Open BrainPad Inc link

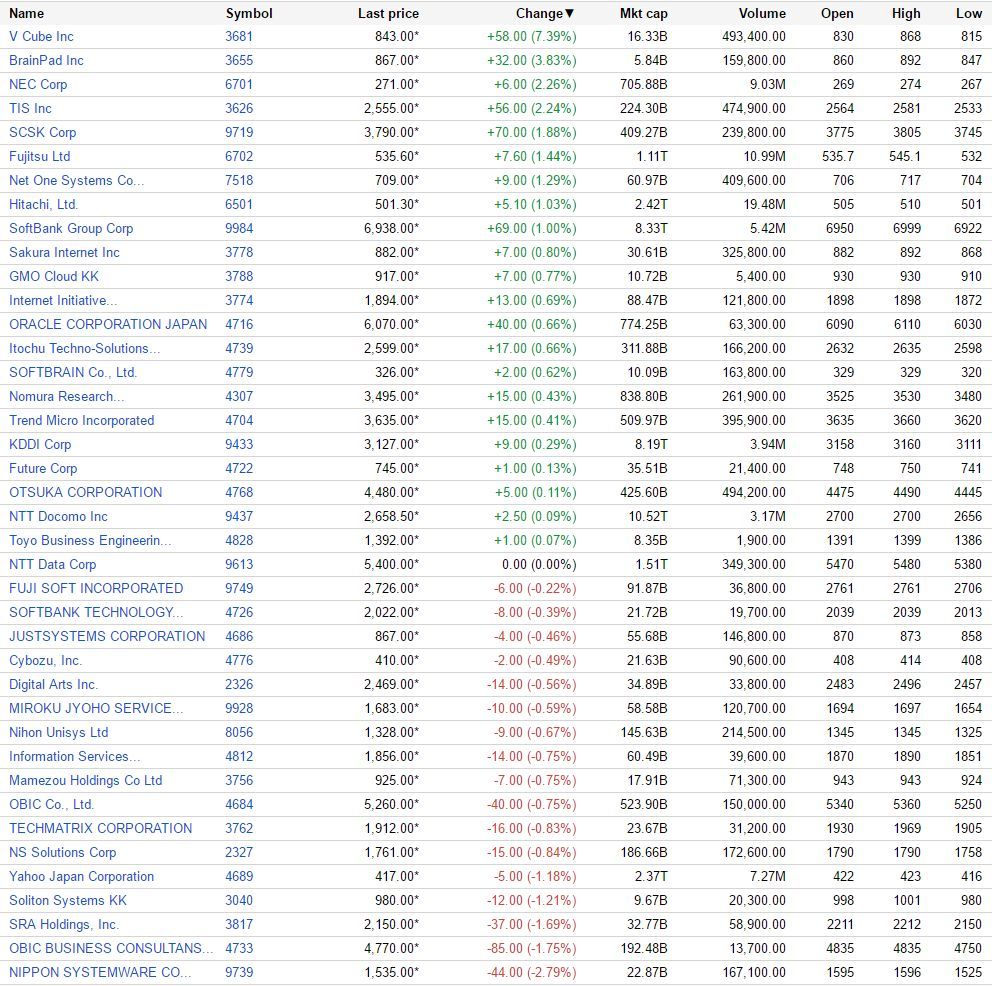tap(46, 61)
